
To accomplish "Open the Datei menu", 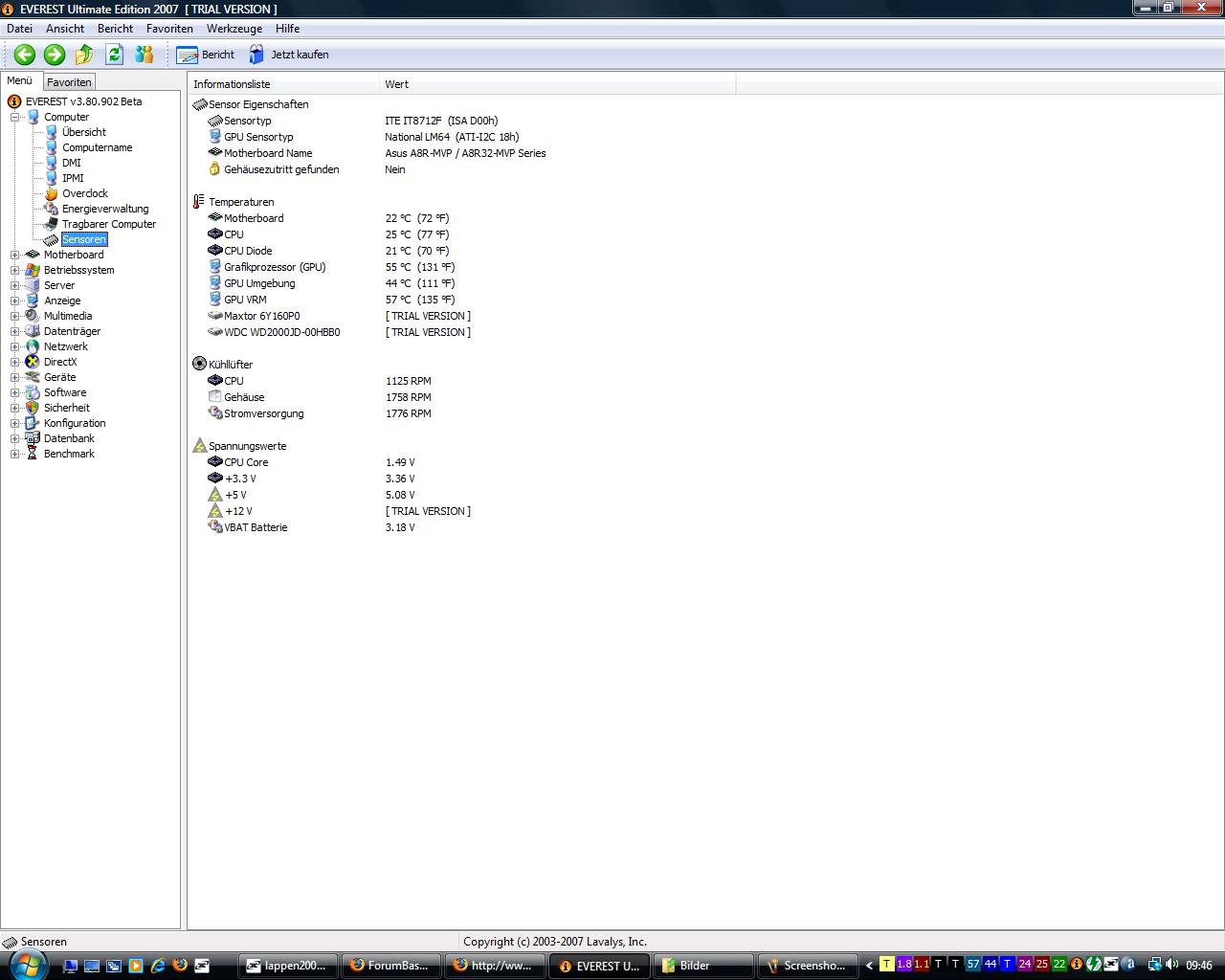I will tap(19, 29).
